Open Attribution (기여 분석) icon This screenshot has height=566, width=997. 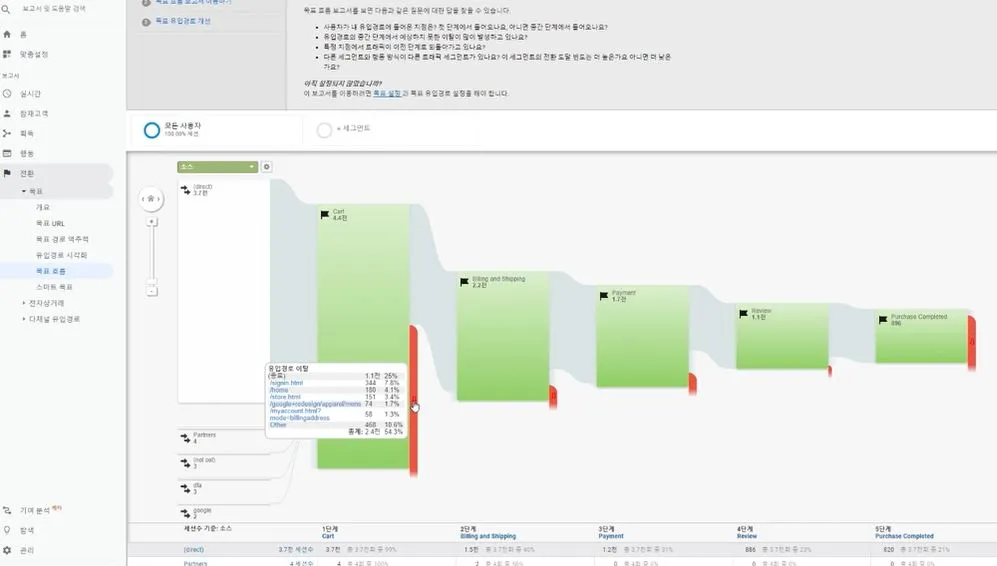point(7,510)
